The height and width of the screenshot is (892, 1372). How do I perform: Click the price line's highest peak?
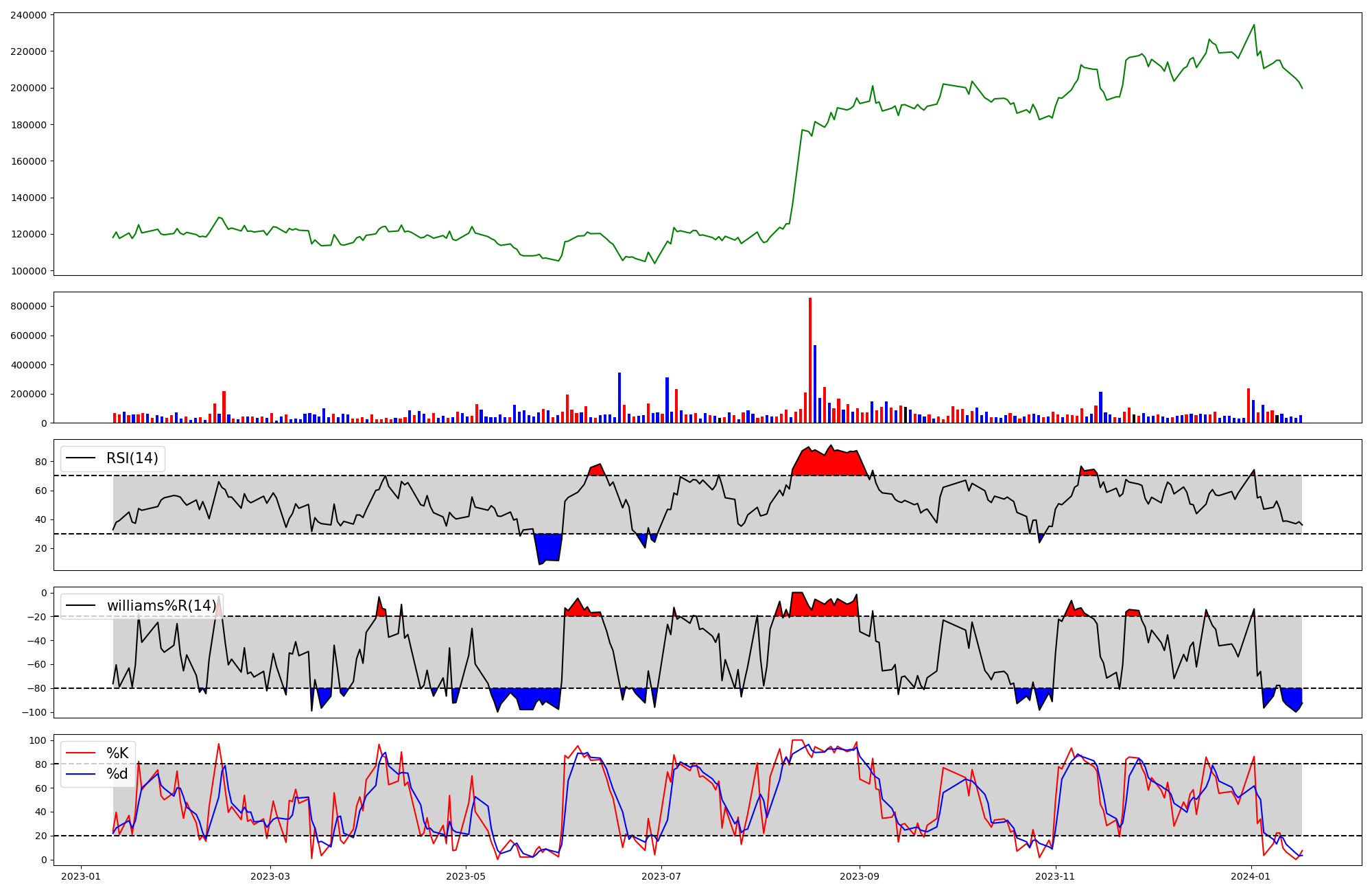pyautogui.click(x=1254, y=25)
